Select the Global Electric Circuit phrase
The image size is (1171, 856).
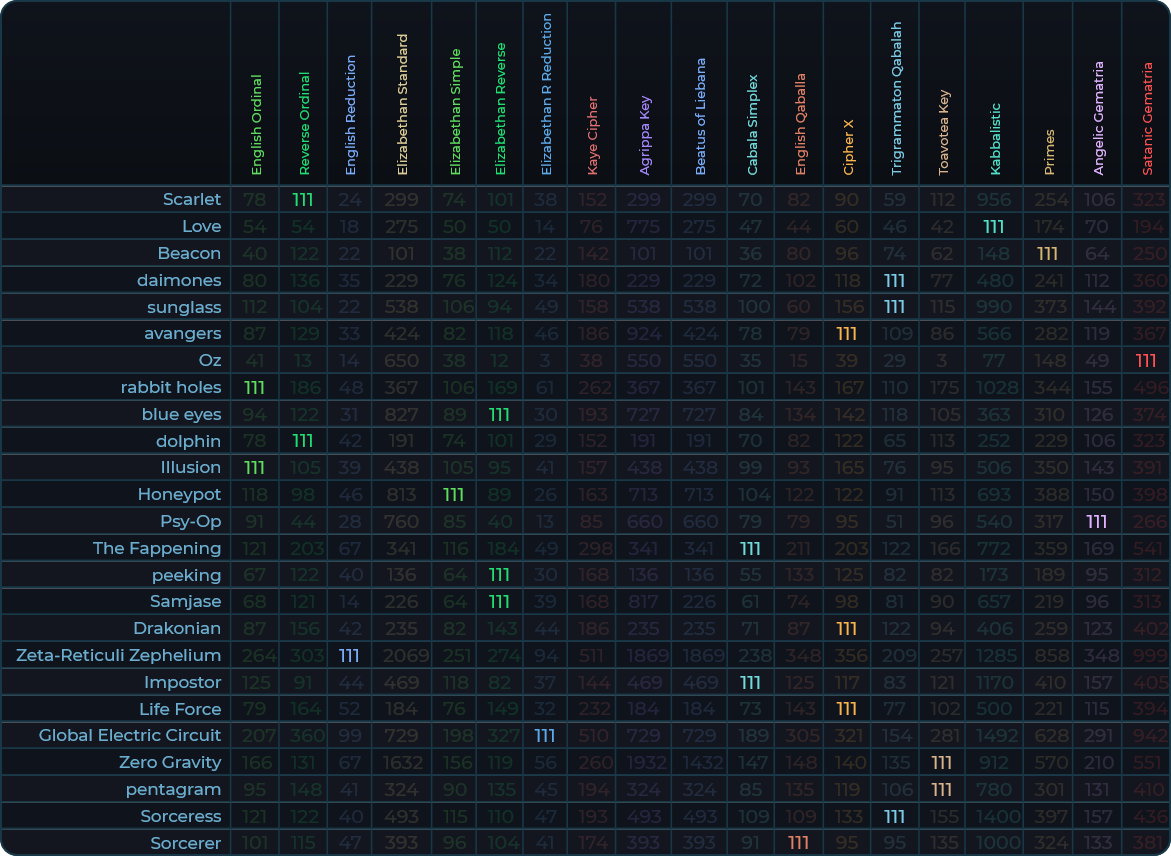130,735
